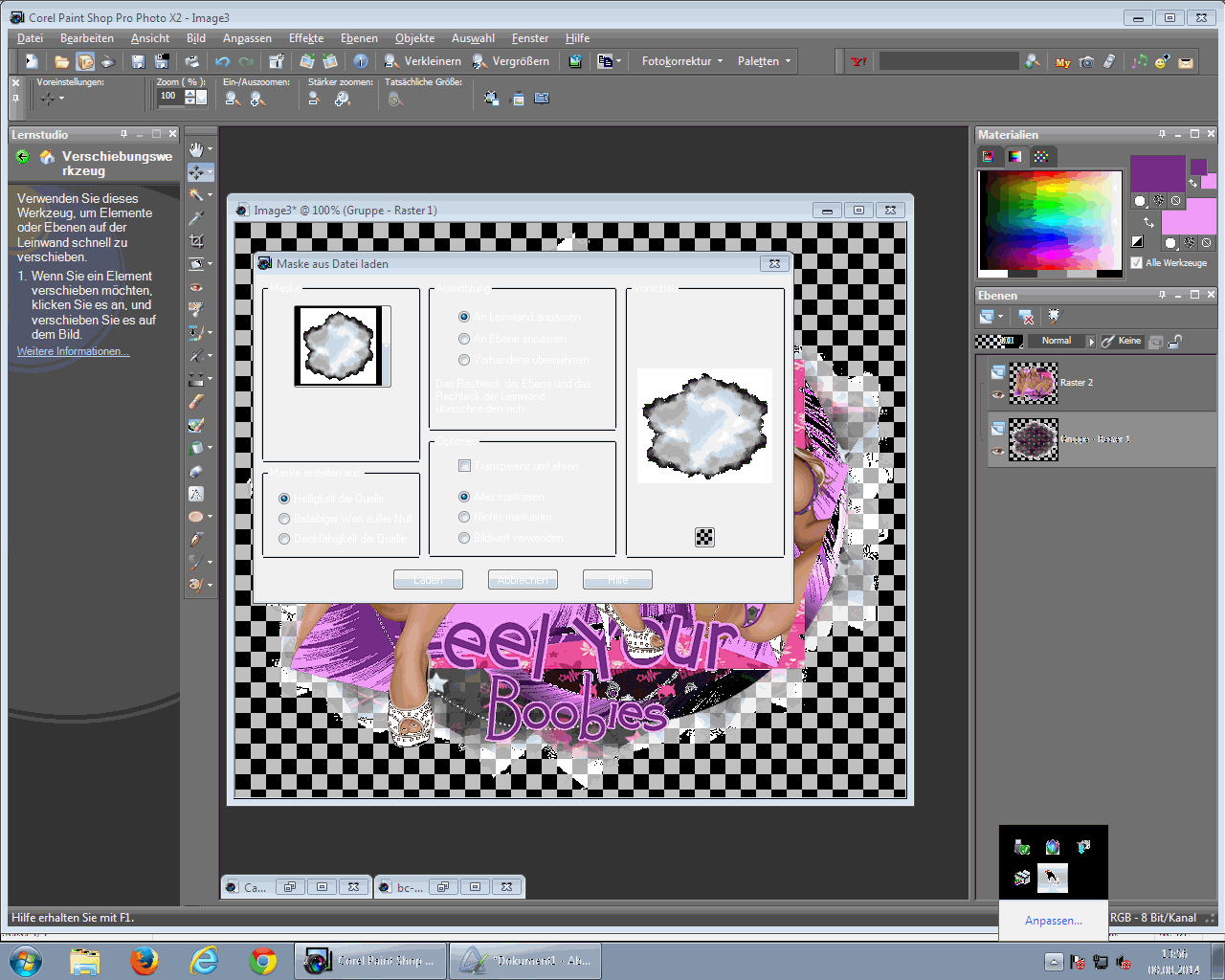Image resolution: width=1225 pixels, height=980 pixels.
Task: Click the Hilfe button in mask dialog
Action: [618, 580]
